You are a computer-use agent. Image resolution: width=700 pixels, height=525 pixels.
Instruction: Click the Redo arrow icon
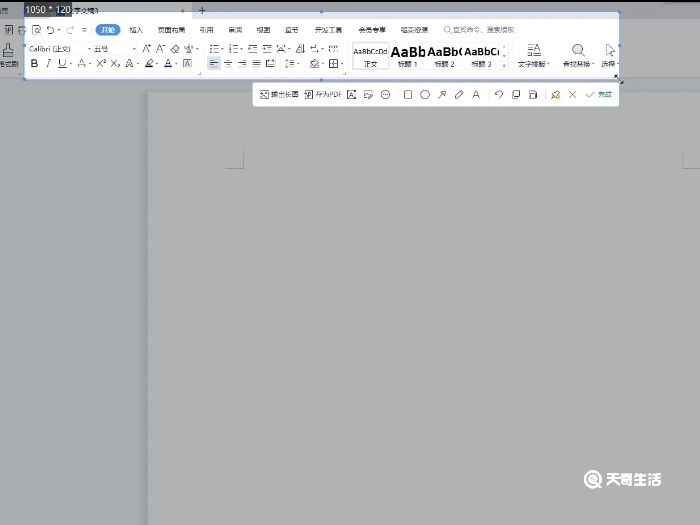(x=70, y=30)
